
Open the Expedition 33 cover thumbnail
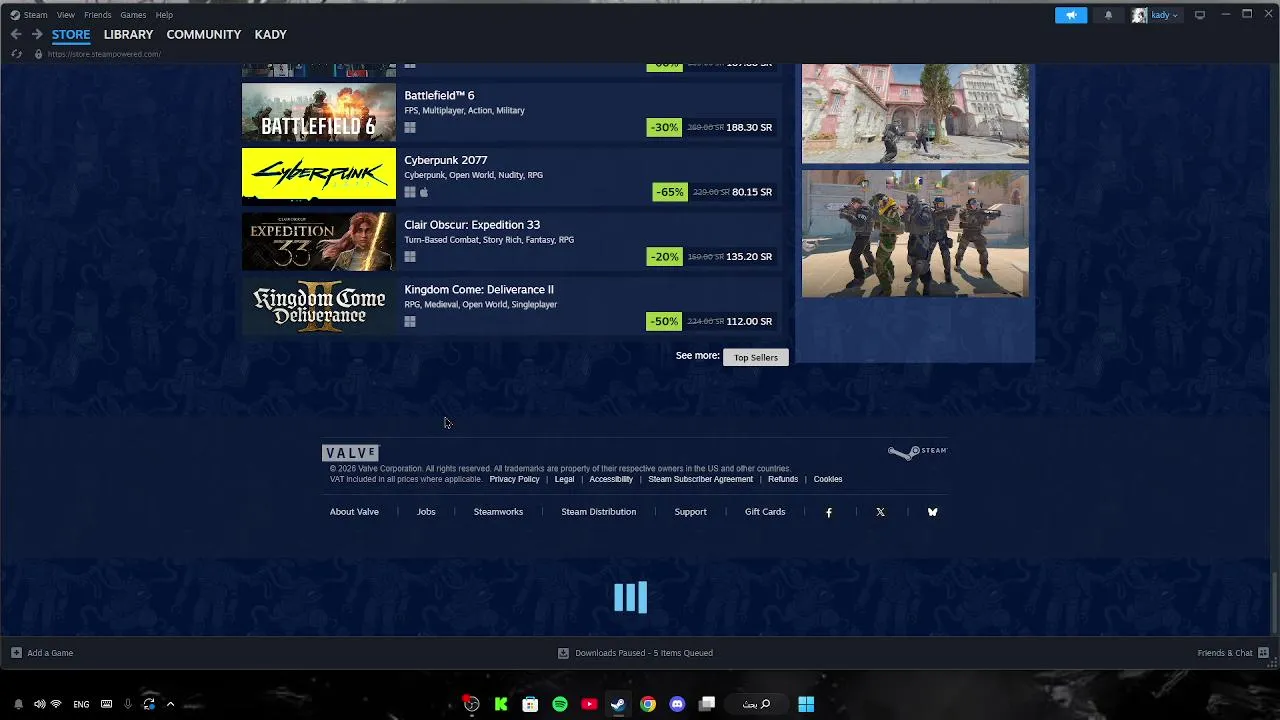pos(319,241)
